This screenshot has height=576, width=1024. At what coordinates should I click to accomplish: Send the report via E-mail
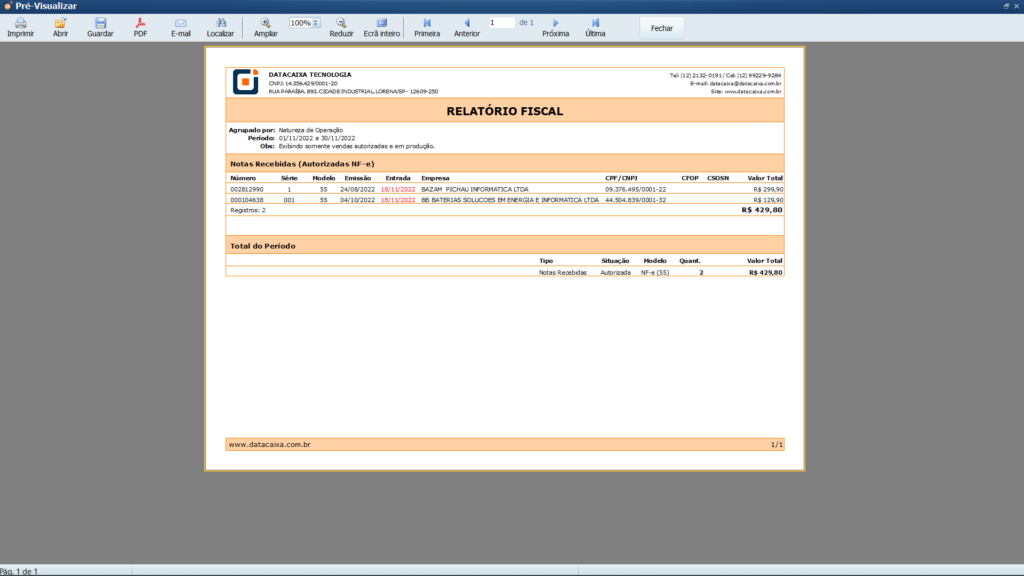180,23
